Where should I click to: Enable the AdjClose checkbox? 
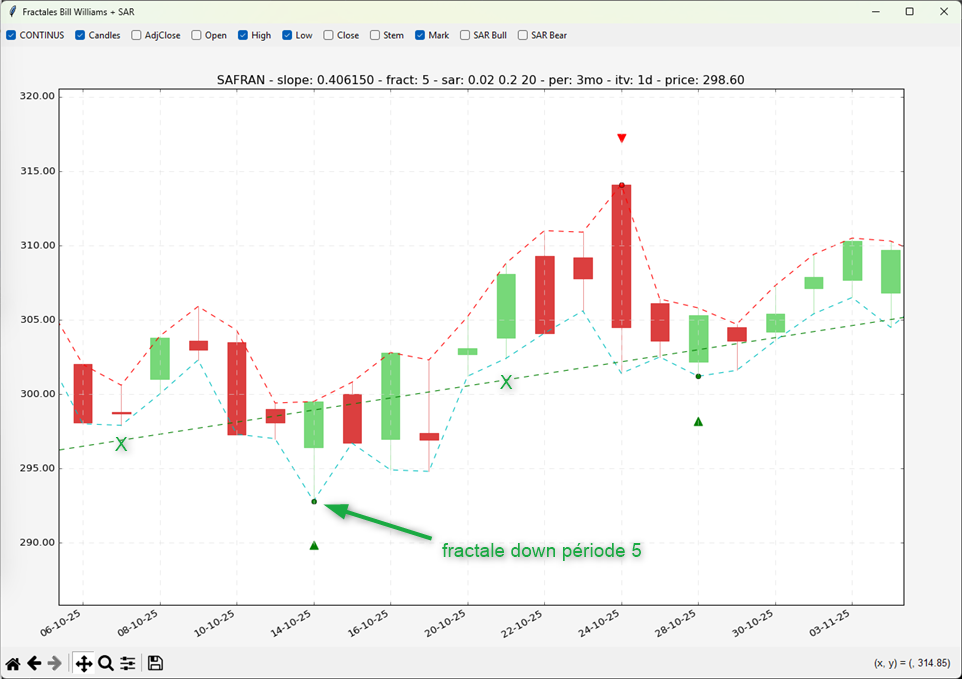(137, 35)
